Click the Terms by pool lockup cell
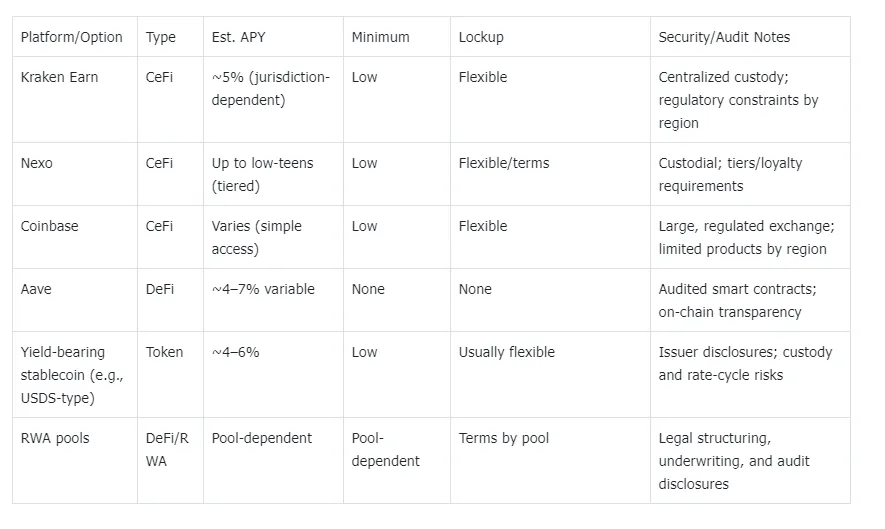This screenshot has height=529, width=885. coord(504,438)
